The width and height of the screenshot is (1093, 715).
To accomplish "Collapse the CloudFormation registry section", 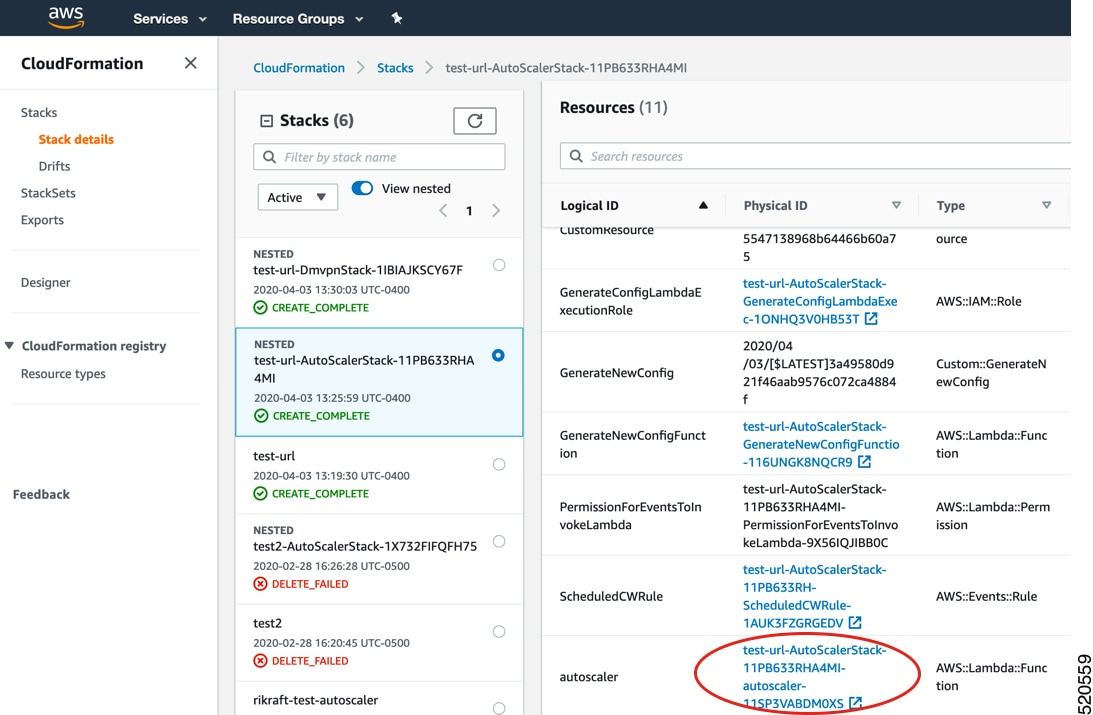I will click(x=12, y=345).
